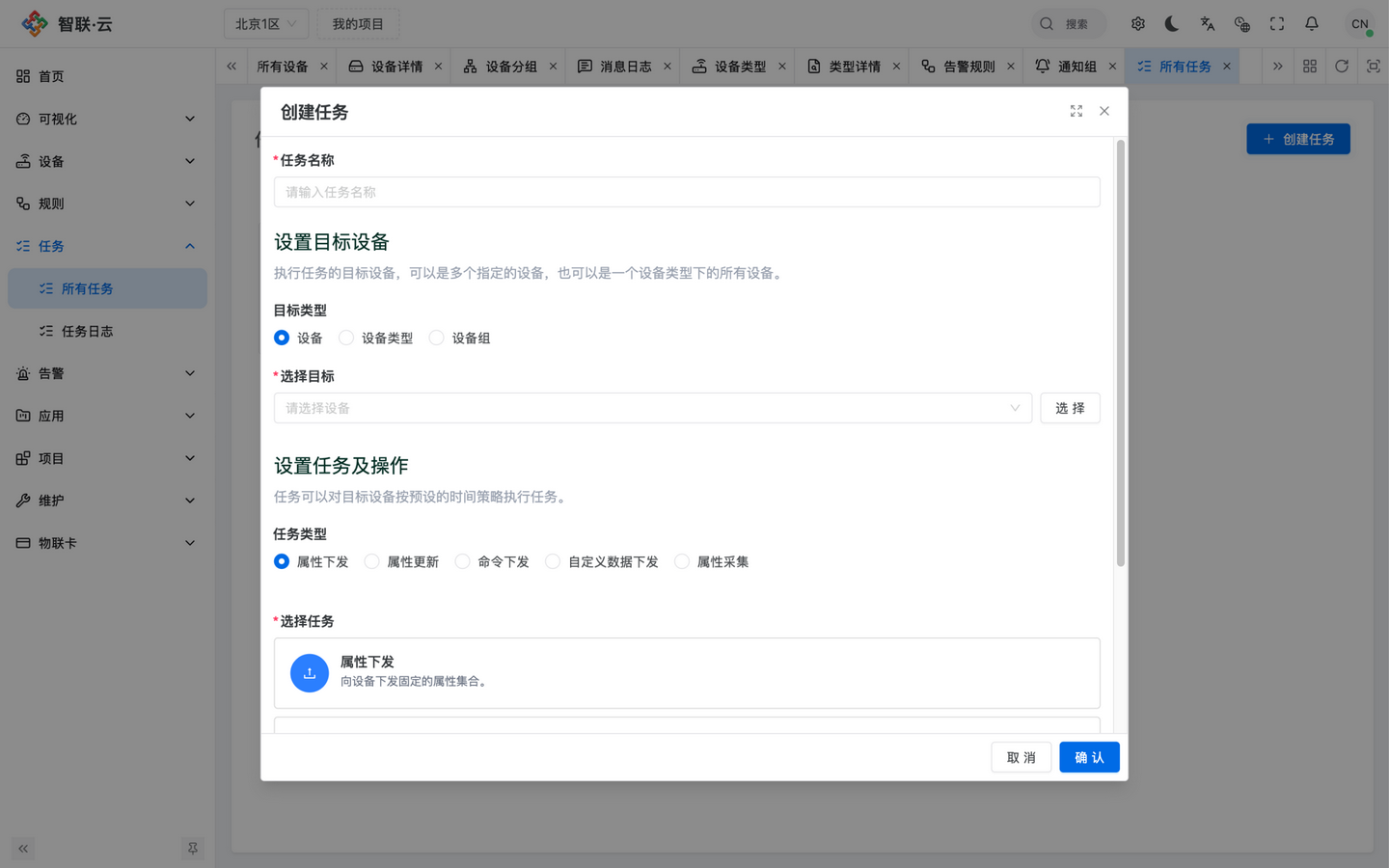The image size is (1389, 868).
Task: Switch to the 设备详情 tab
Action: (x=395, y=67)
